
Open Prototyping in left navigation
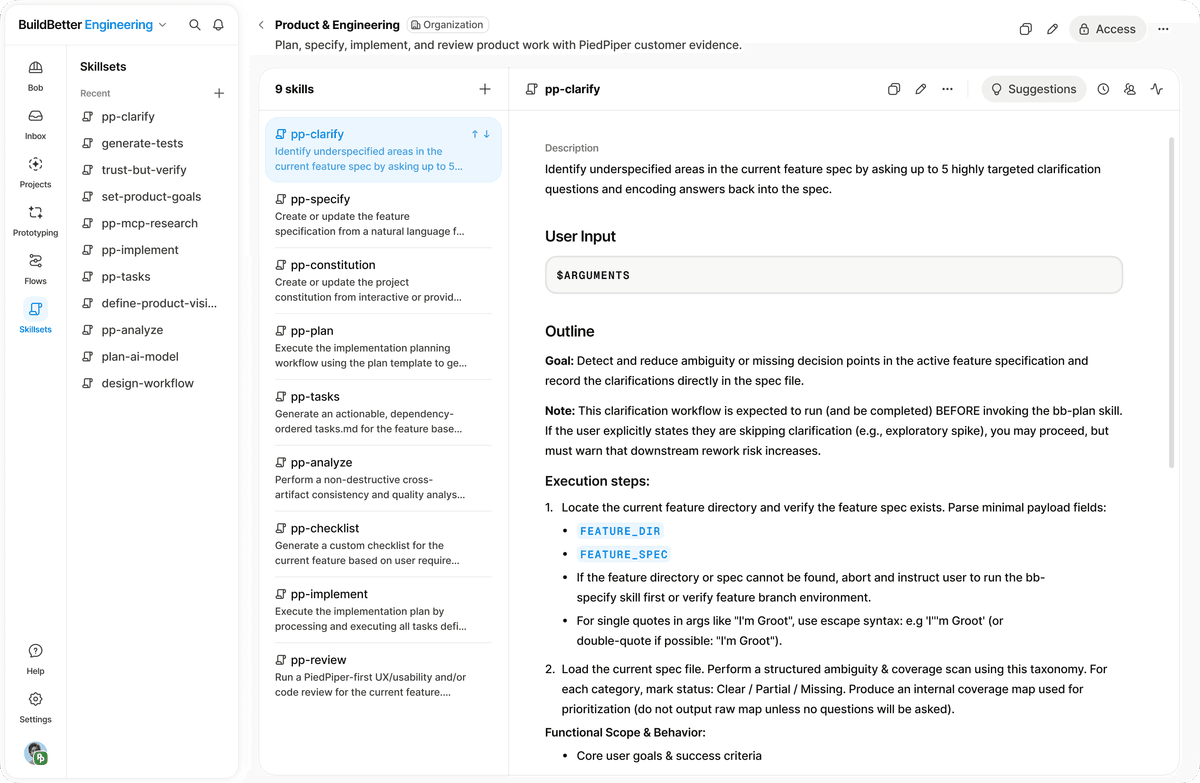point(35,220)
